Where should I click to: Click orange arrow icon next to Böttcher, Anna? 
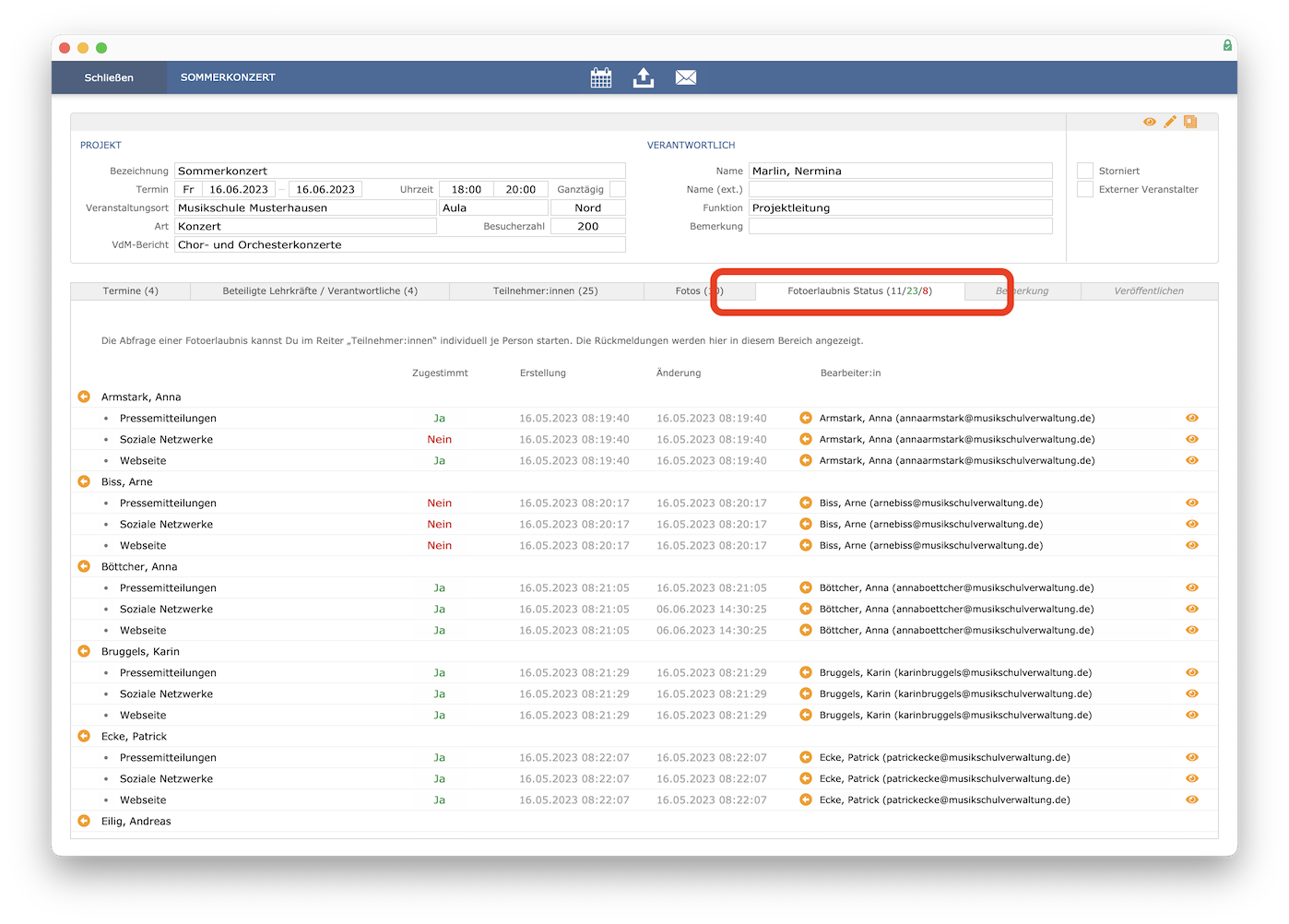pos(84,566)
